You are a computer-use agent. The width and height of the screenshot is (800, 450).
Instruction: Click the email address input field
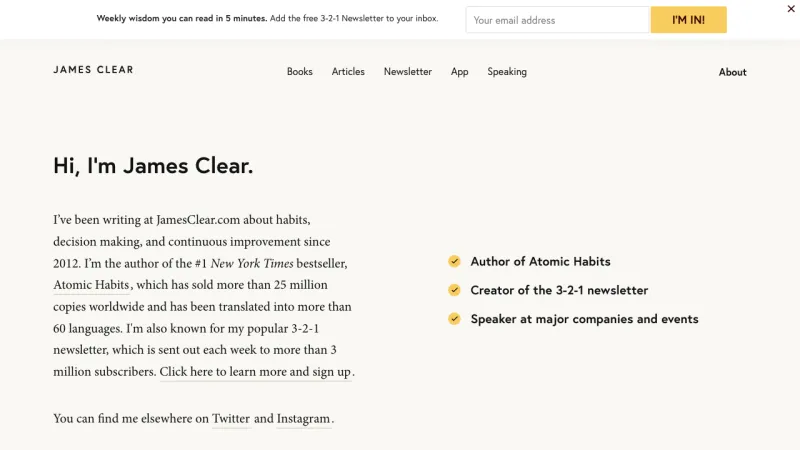[557, 20]
